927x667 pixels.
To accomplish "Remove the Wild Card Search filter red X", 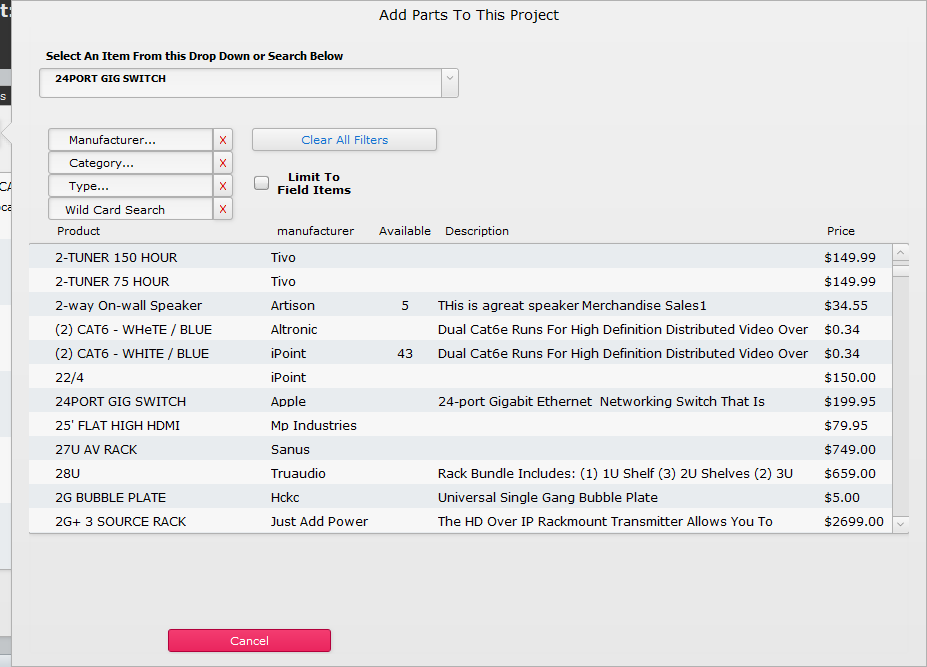I will [x=222, y=209].
